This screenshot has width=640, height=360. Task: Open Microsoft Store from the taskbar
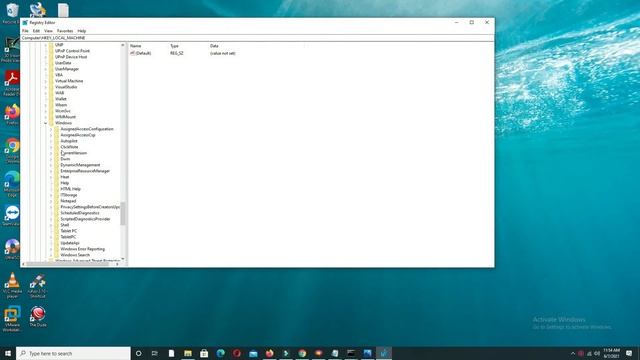pos(204,353)
